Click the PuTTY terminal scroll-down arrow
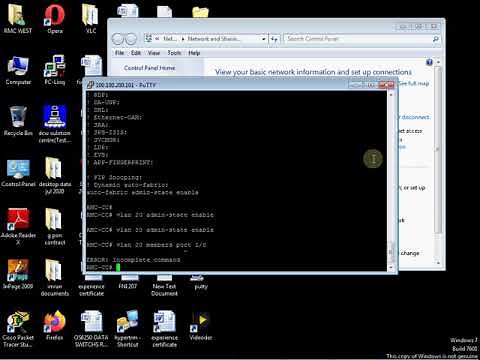480x360 pixels. click(391, 267)
